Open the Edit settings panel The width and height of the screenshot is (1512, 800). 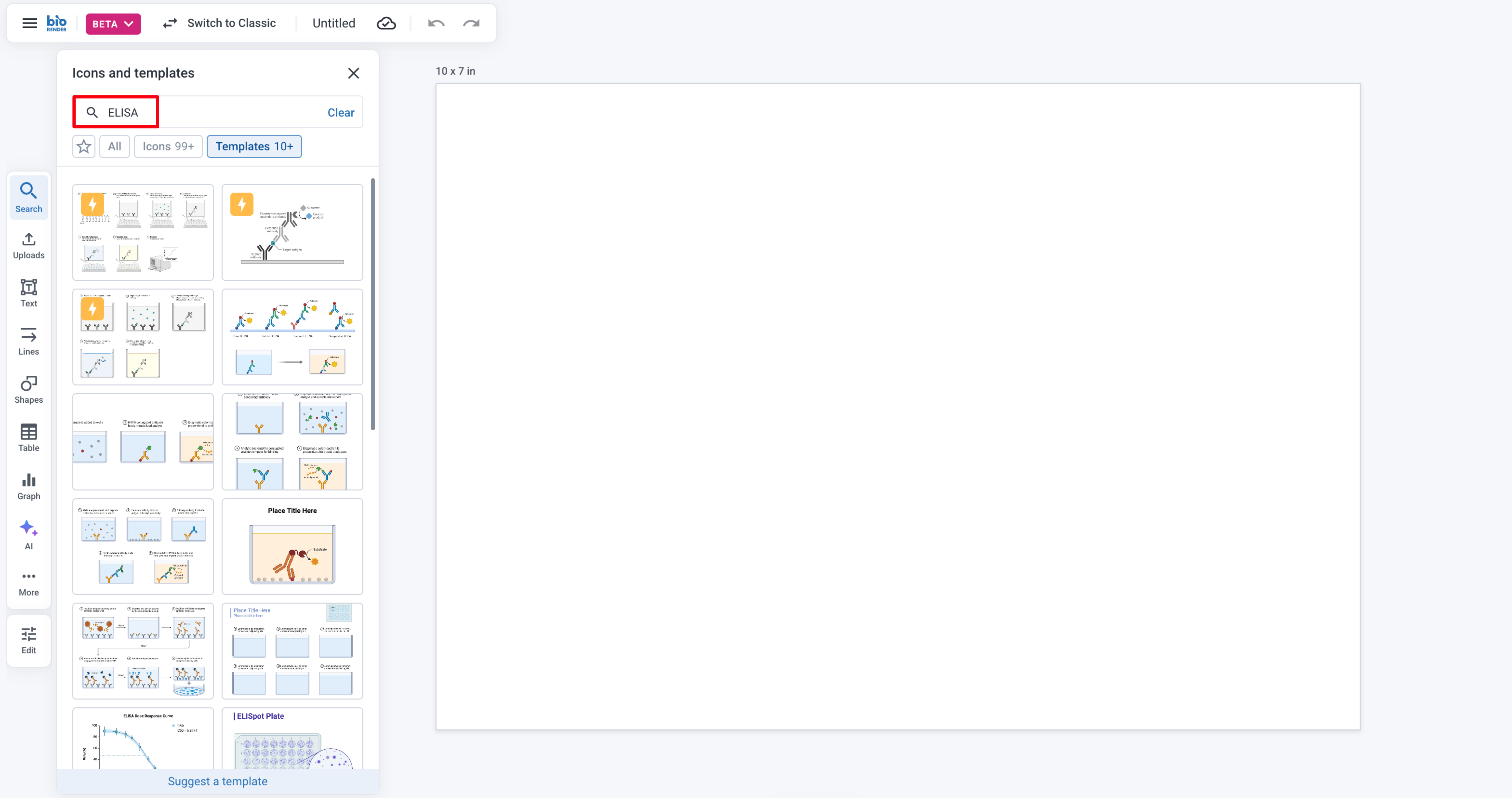28,640
